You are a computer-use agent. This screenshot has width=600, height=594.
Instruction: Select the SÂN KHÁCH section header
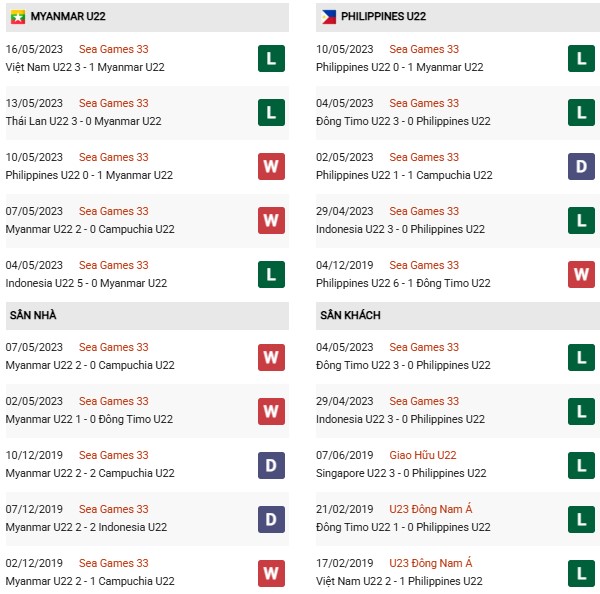(x=350, y=315)
